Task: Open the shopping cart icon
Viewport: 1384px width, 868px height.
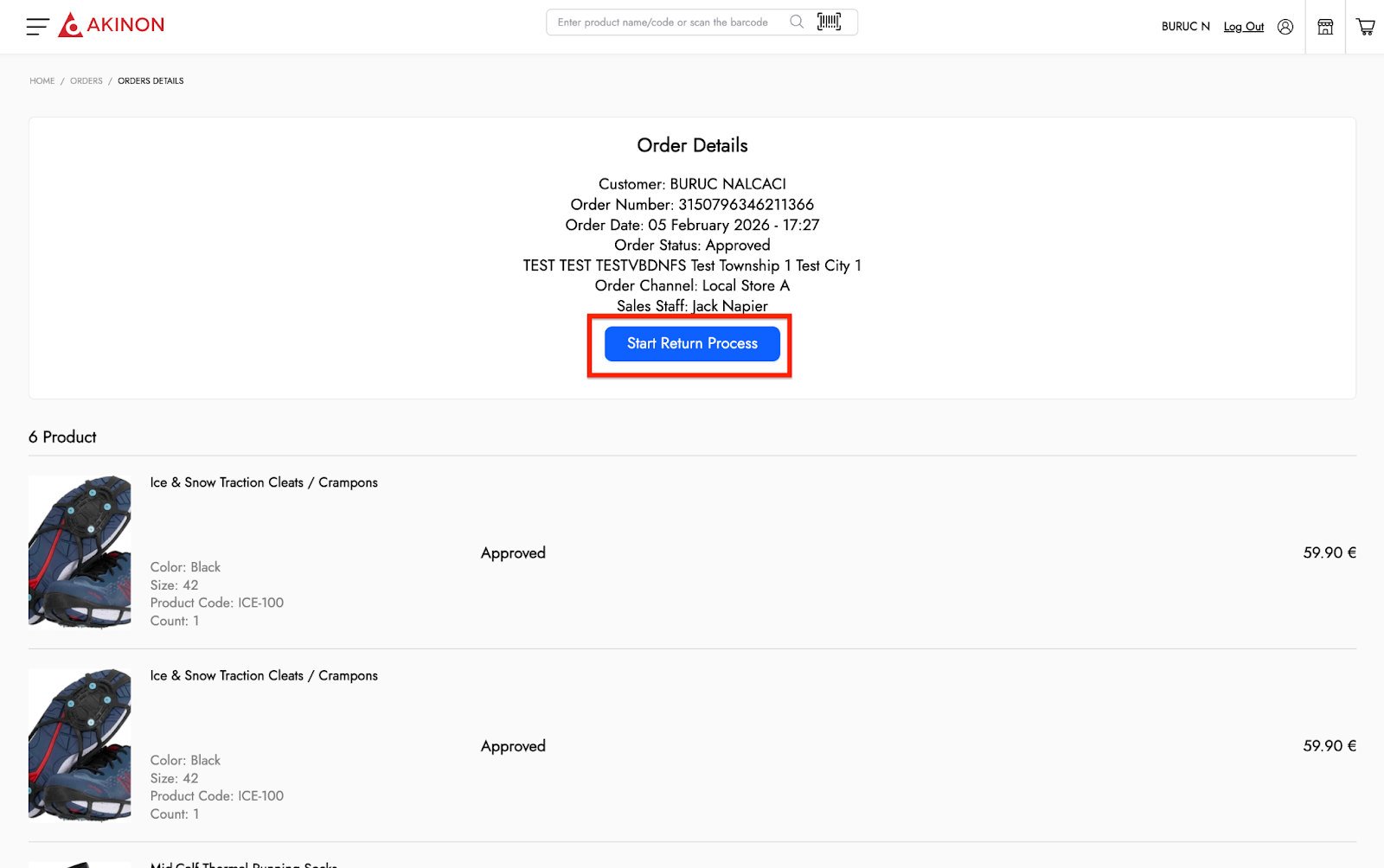Action: [x=1365, y=27]
